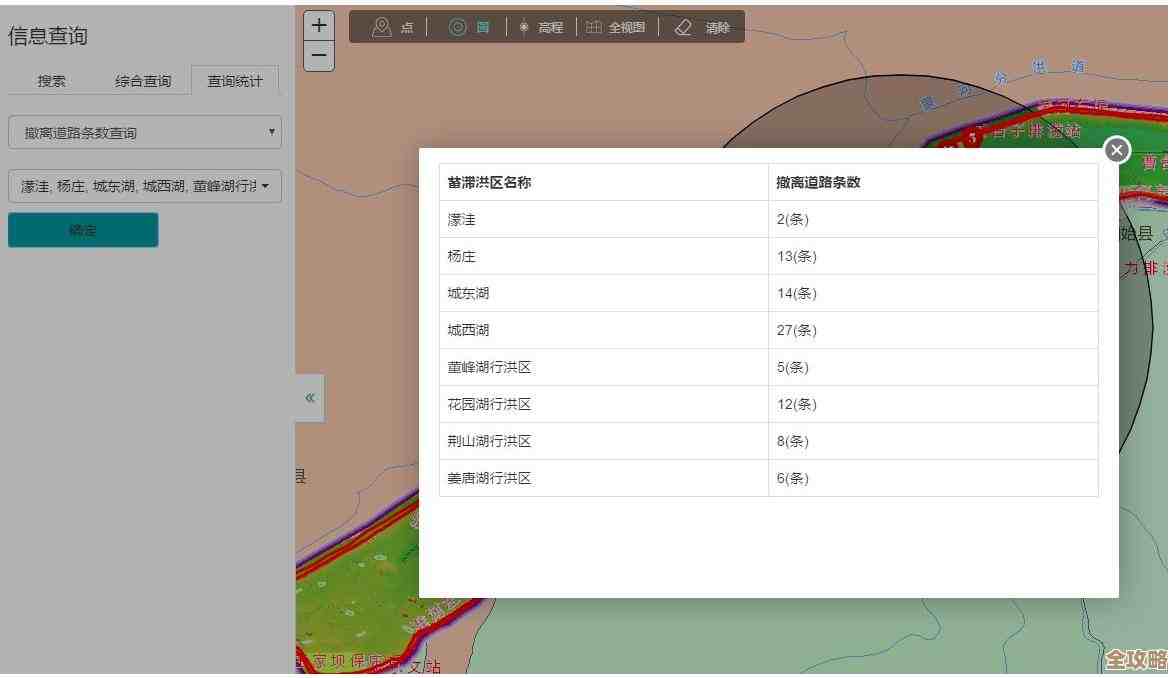The width and height of the screenshot is (1173, 678).
Task: Collapse the sidebar with the « chevron
Action: point(308,397)
